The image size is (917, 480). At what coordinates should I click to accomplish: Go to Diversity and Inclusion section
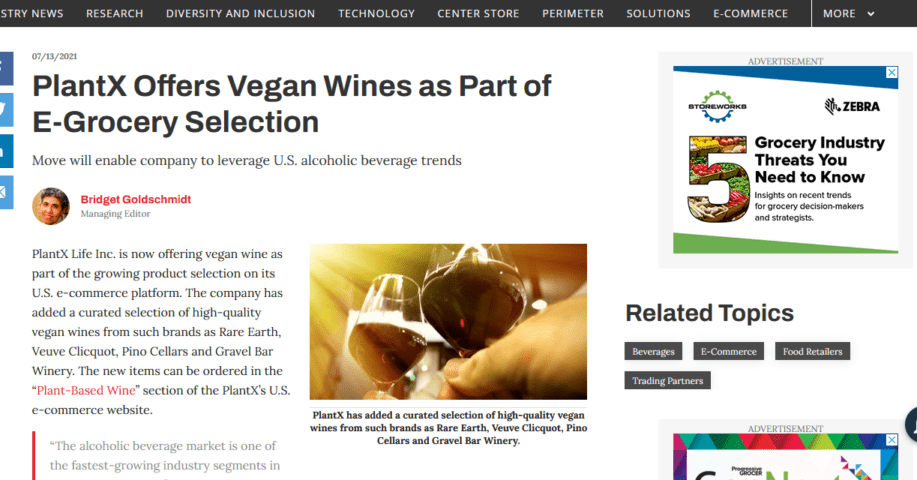(x=240, y=13)
